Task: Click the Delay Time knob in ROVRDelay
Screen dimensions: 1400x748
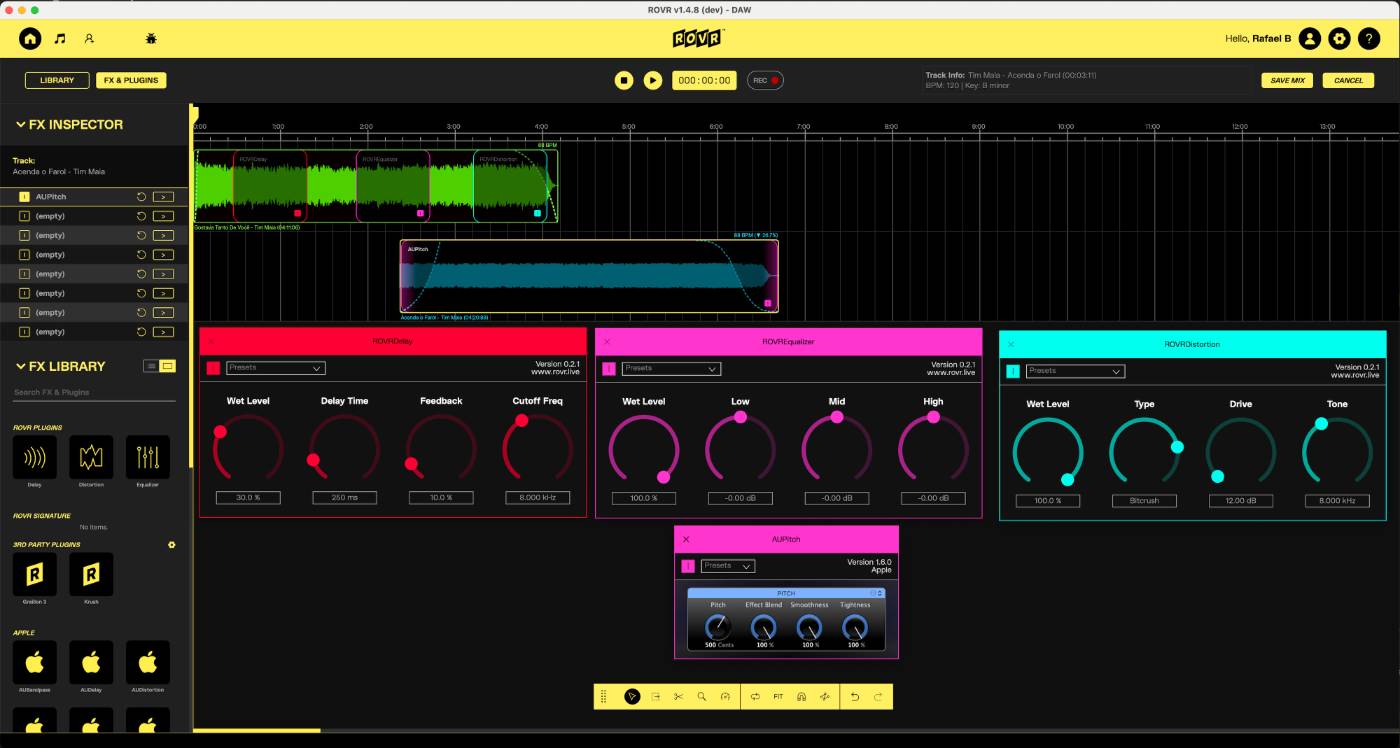Action: click(x=344, y=449)
